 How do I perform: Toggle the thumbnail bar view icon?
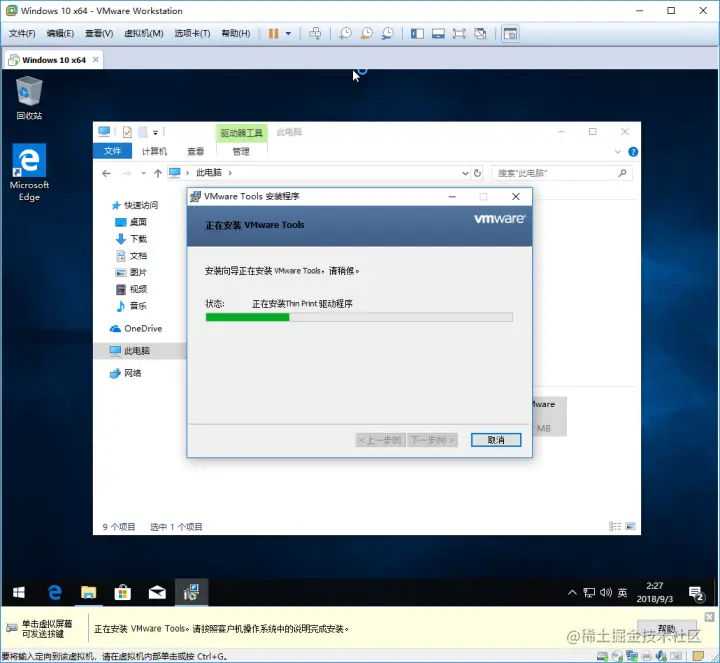[x=438, y=34]
